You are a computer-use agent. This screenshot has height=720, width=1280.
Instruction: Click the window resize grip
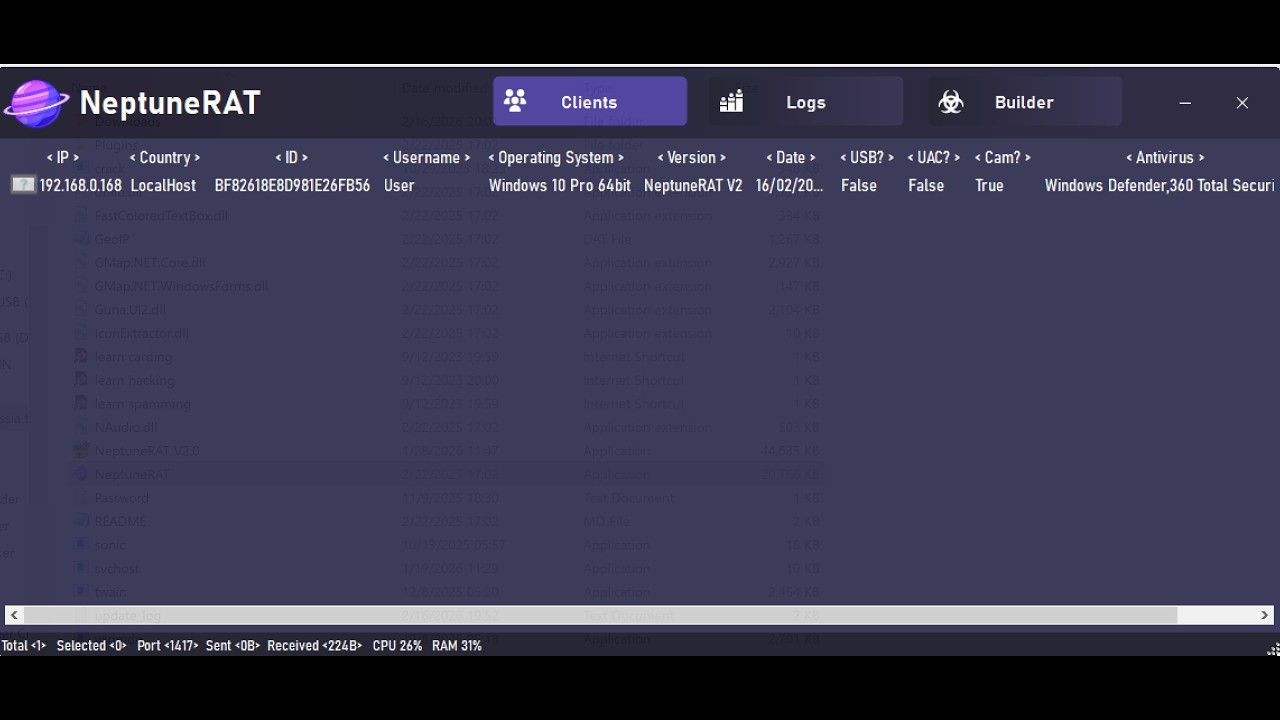click(x=1273, y=649)
